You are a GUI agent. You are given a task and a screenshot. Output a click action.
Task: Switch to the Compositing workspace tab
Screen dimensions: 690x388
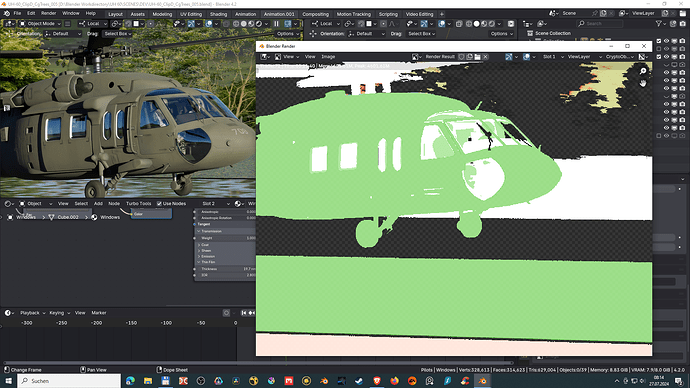(x=315, y=14)
